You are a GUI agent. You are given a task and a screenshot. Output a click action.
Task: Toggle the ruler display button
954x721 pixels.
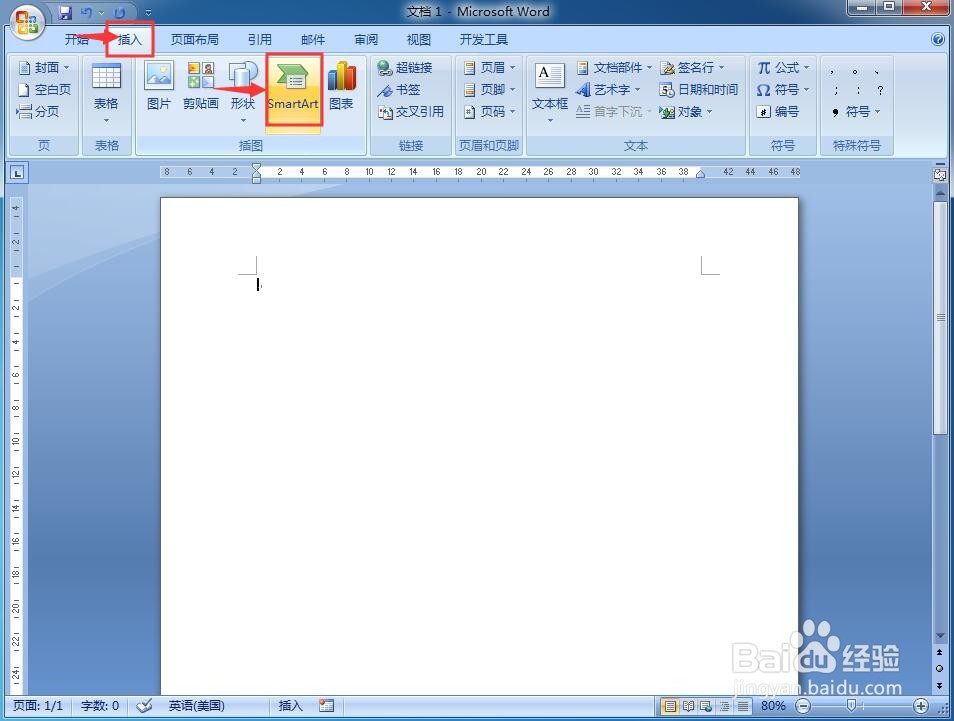pos(940,175)
